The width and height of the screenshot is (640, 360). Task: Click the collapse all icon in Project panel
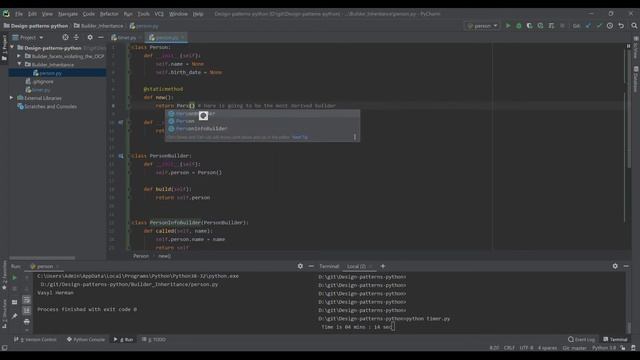[x=76, y=38]
